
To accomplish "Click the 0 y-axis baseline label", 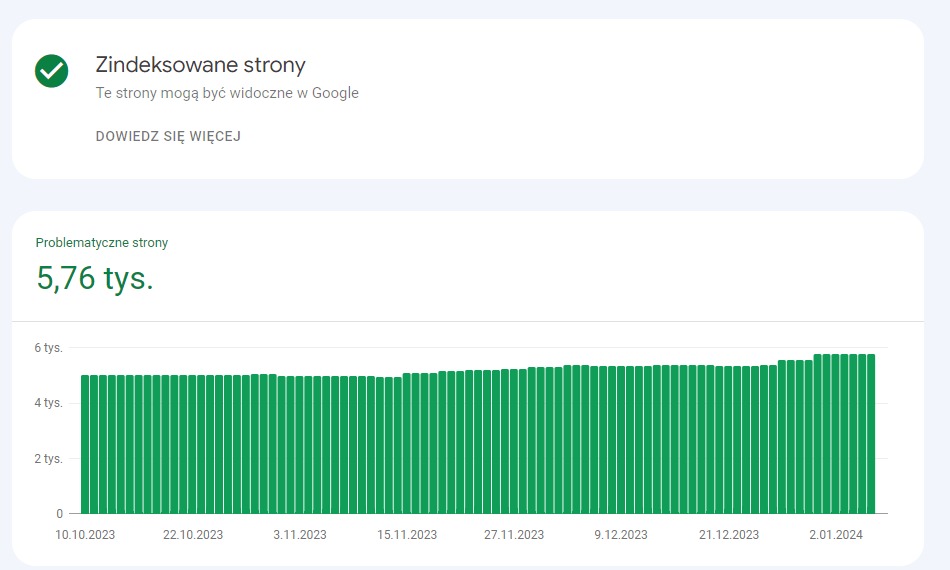I will [58, 514].
